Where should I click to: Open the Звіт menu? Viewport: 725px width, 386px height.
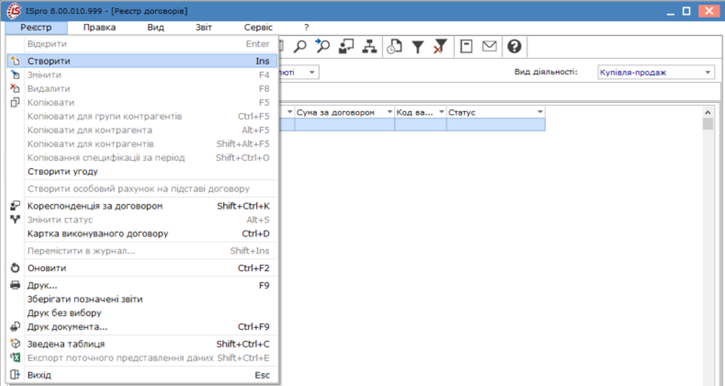[x=203, y=27]
